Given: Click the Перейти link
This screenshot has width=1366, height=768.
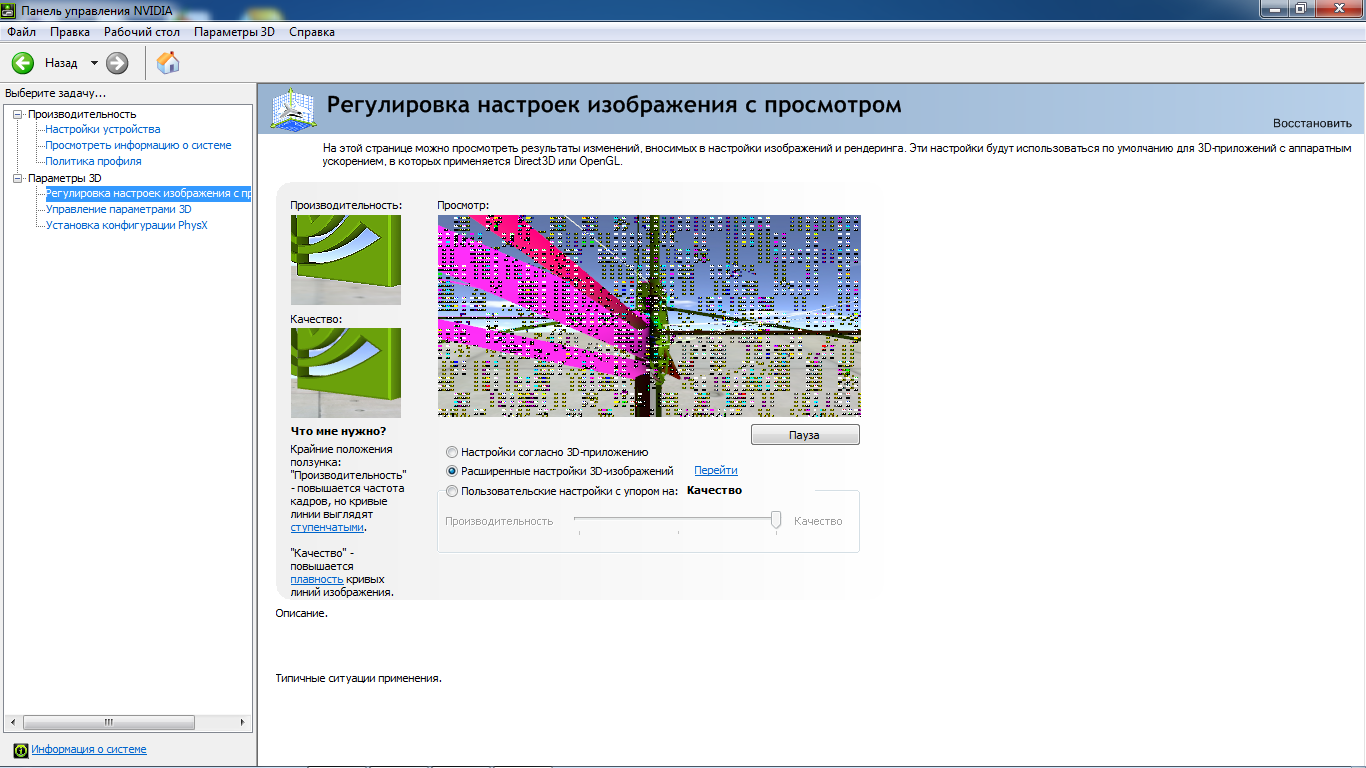Looking at the screenshot, I should pos(715,471).
